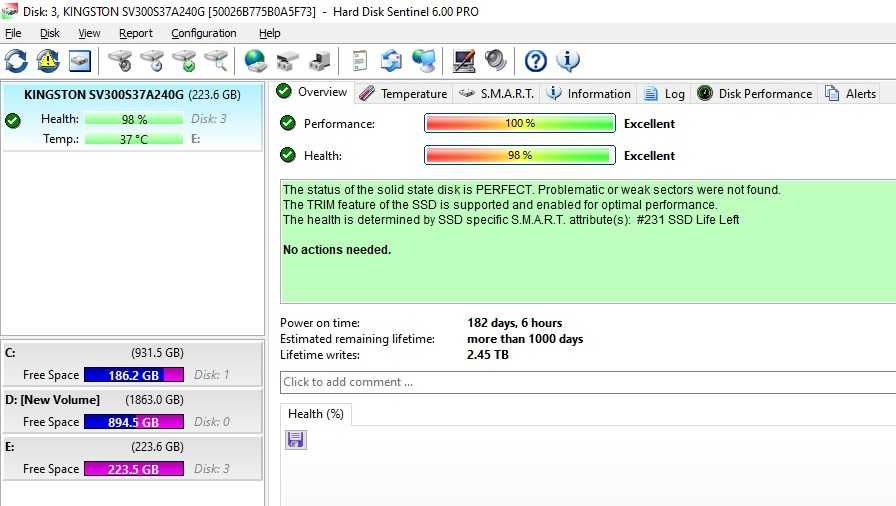Click the 'Estimated remaining lifetime:' label
896x506 pixels.
[x=357, y=339]
